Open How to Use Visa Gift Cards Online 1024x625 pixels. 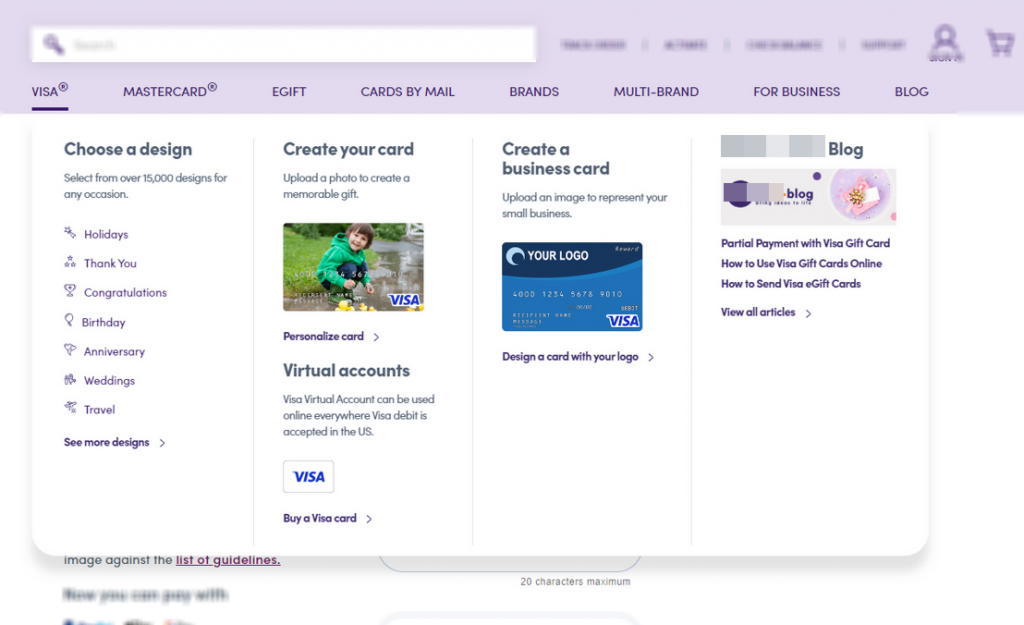point(801,263)
